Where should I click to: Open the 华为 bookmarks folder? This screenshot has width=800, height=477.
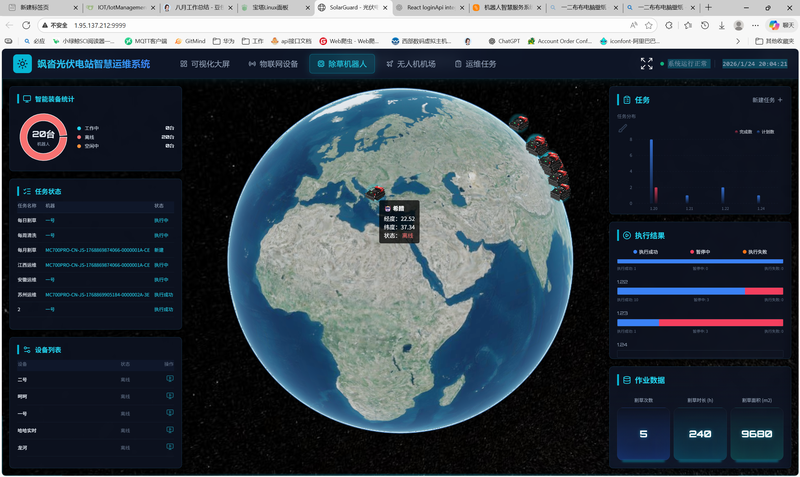(223, 41)
